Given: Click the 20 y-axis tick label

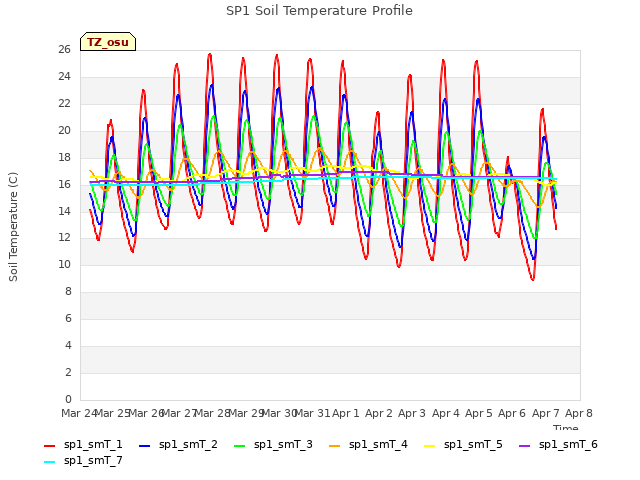Looking at the screenshot, I should pos(64,131).
